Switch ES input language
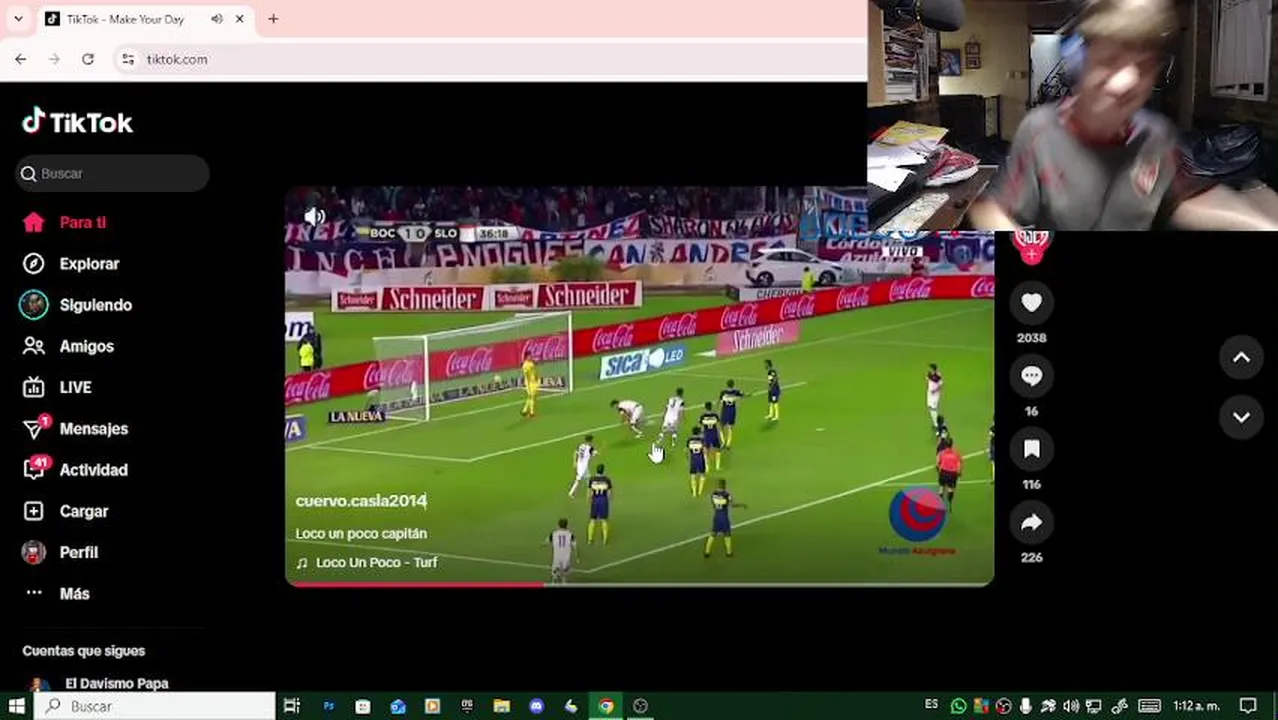This screenshot has height=720, width=1278. [x=932, y=704]
